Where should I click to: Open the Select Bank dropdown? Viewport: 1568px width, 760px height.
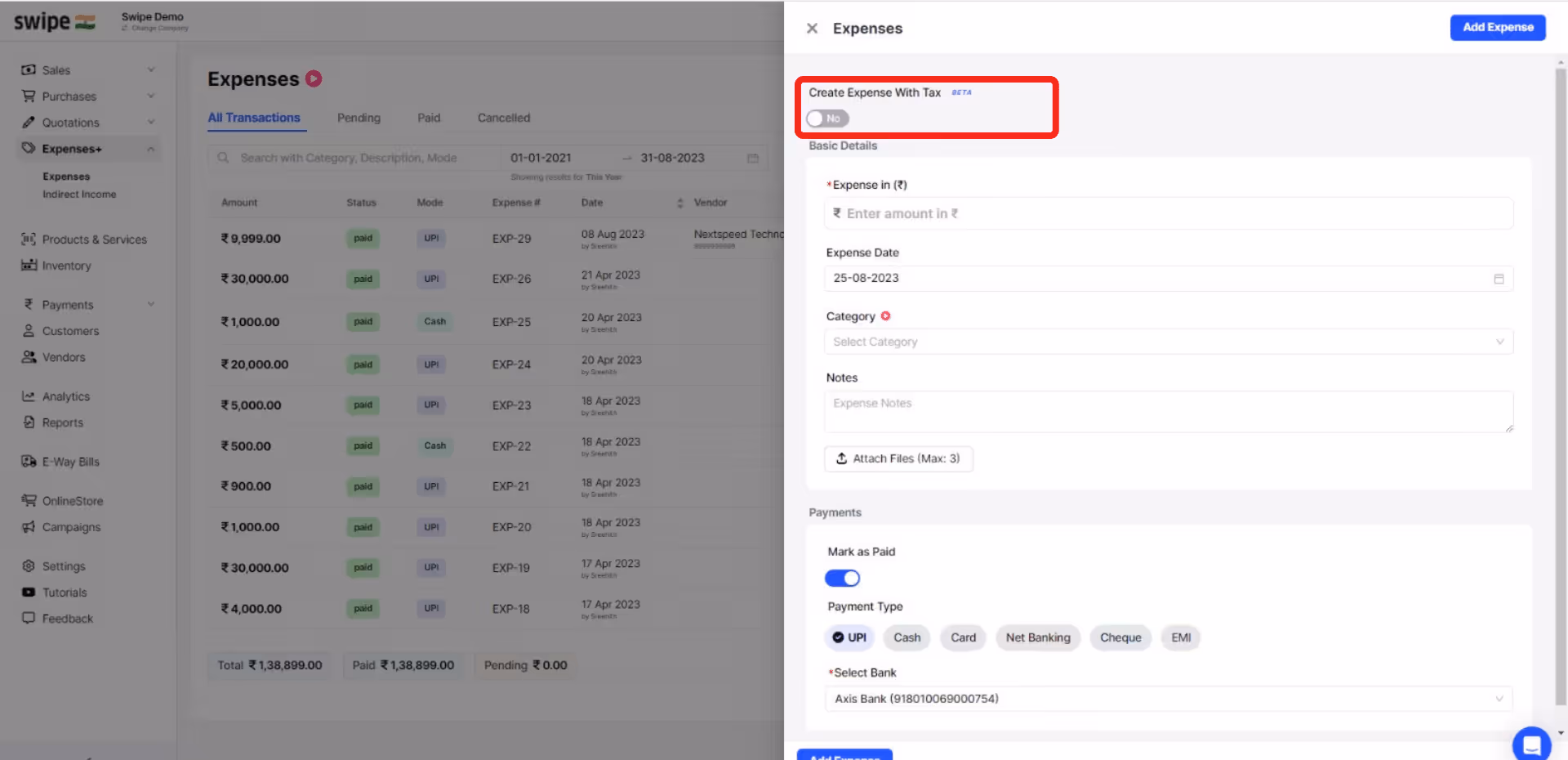click(1169, 699)
